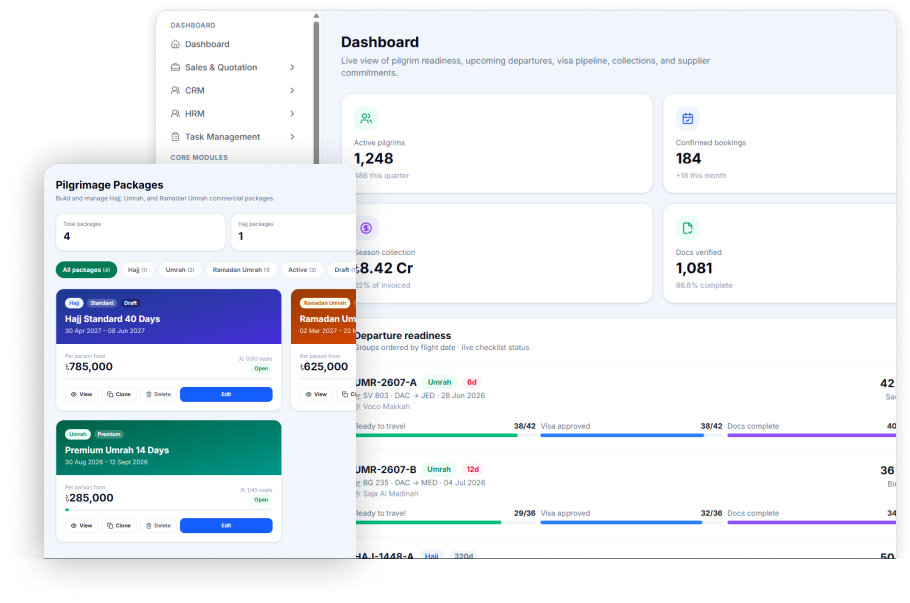Click the UMR-2607-B group title
The height and width of the screenshot is (603, 910).
click(x=387, y=470)
